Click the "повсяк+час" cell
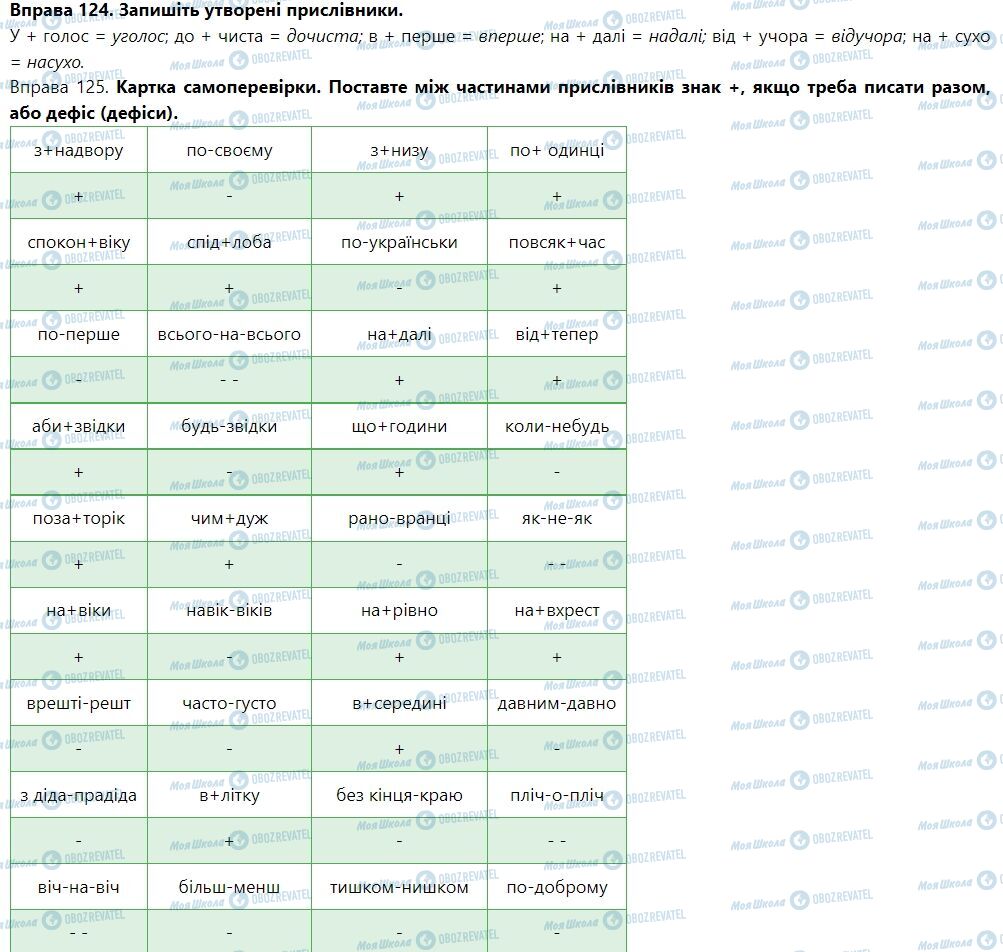 [557, 242]
